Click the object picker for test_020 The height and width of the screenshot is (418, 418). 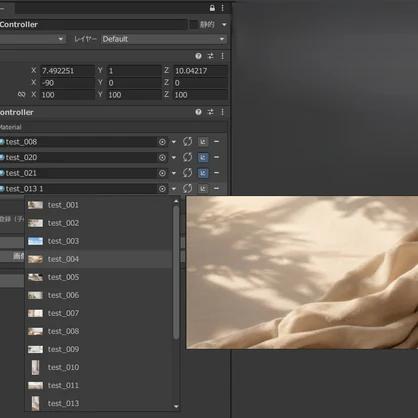pyautogui.click(x=162, y=157)
